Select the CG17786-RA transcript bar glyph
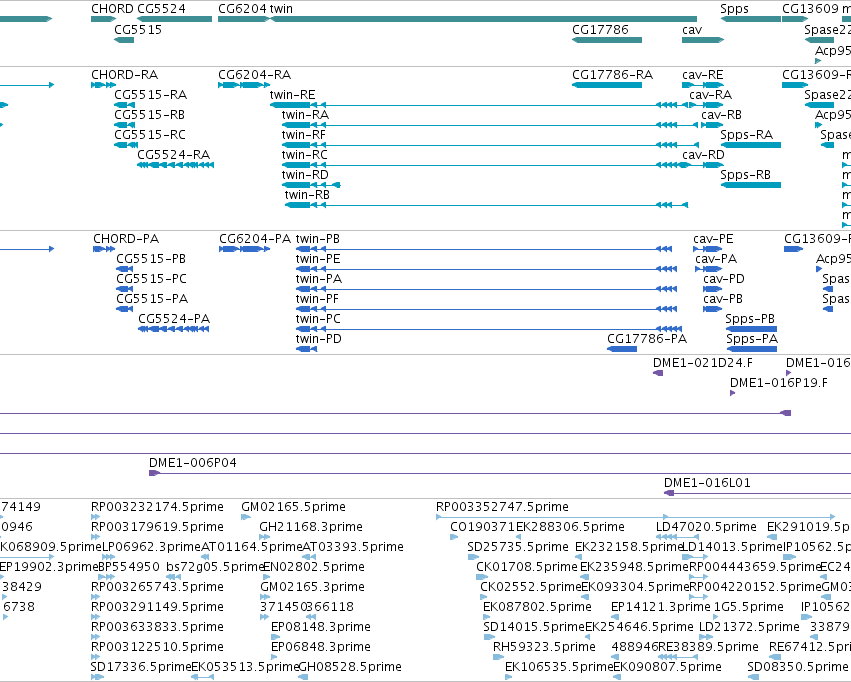 [x=607, y=85]
